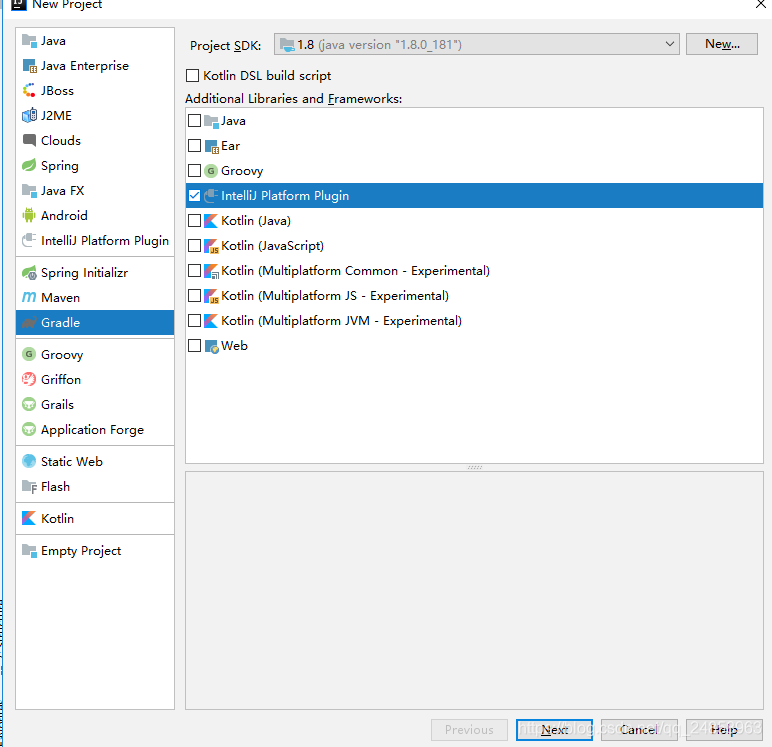
Task: Click the J2ME phone icon
Action: coord(30,116)
